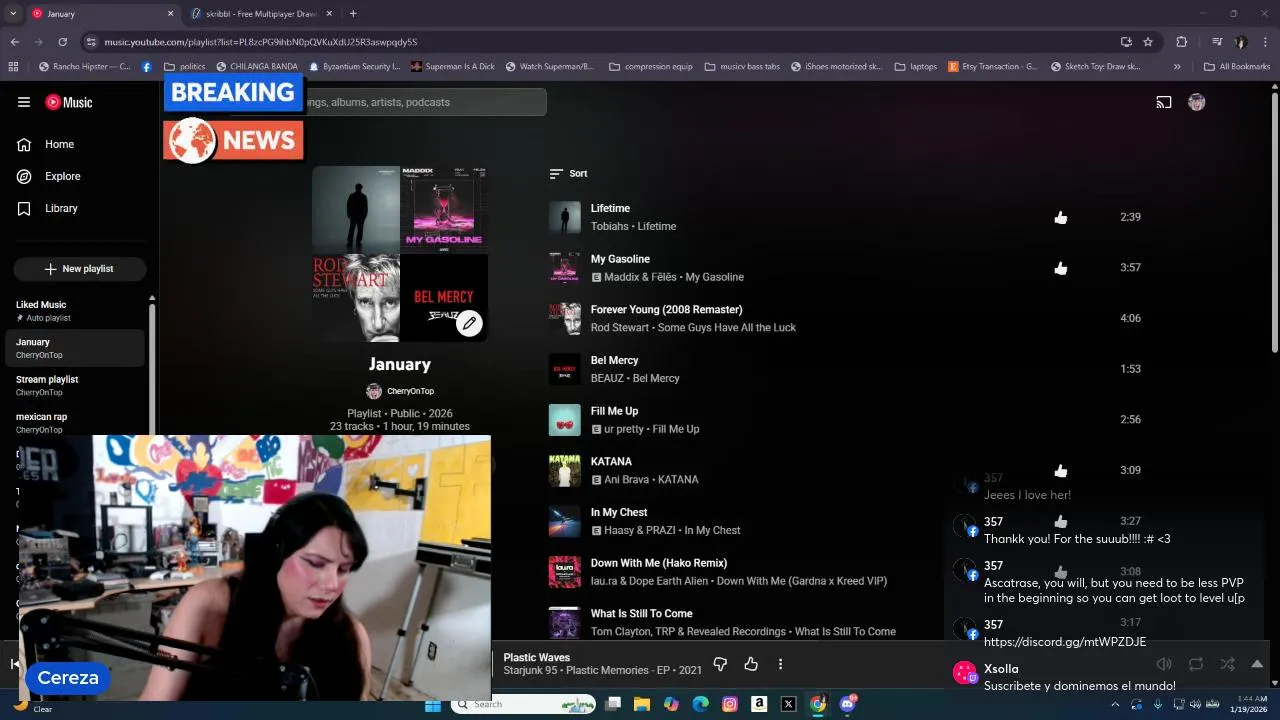Click the Lifetime album thumbnail
This screenshot has width=1280, height=720.
[x=565, y=217]
